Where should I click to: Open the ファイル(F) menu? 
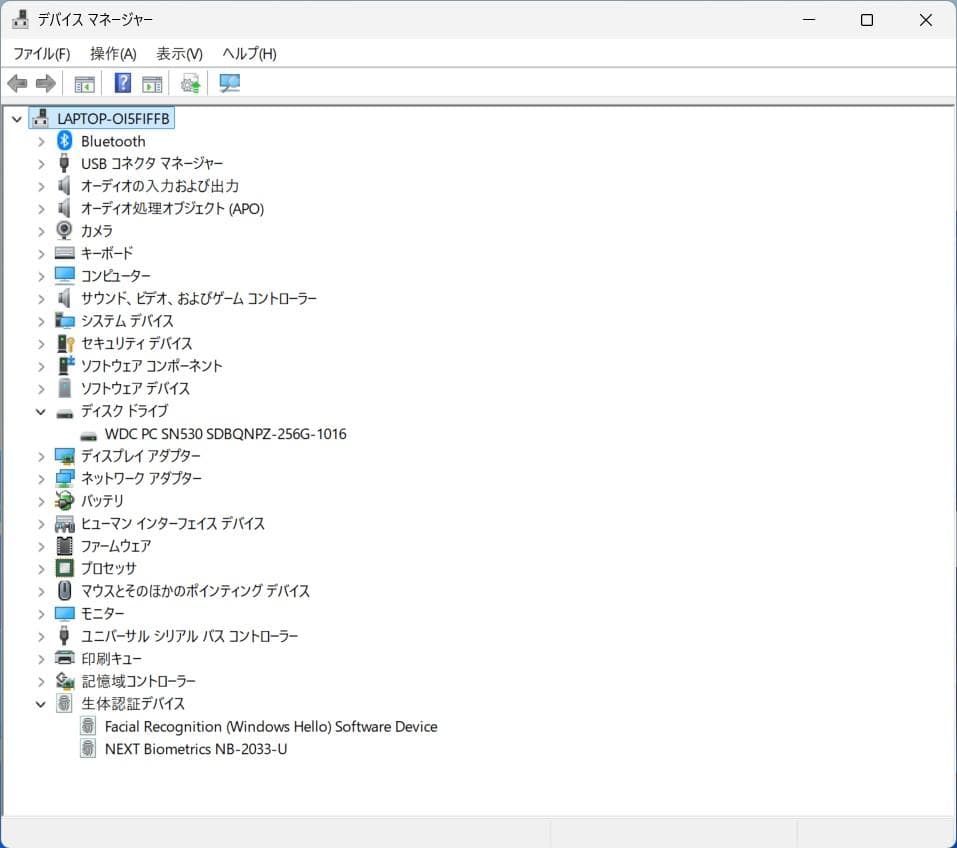(x=41, y=53)
